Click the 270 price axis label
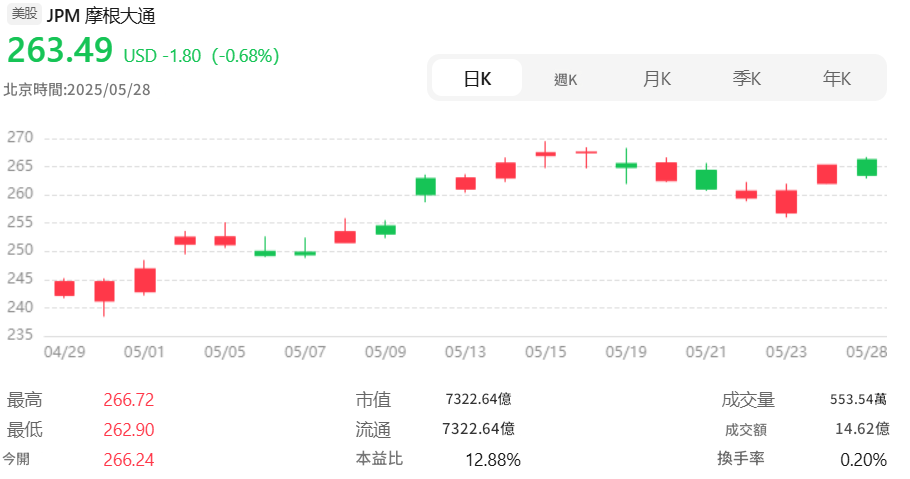Screen dimensions: 910x479 click(20, 138)
